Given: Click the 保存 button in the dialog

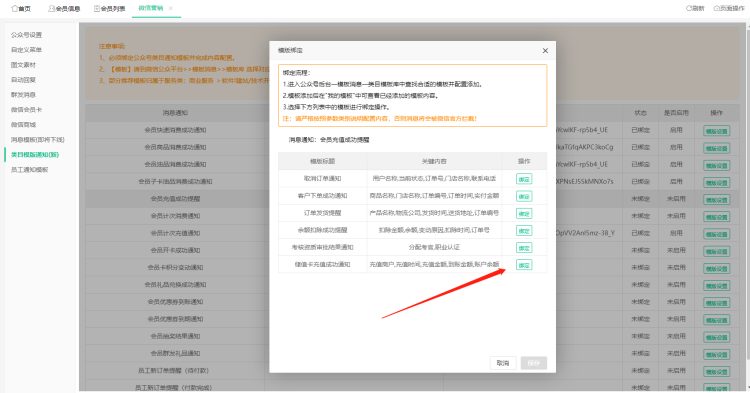Looking at the screenshot, I should pyautogui.click(x=533, y=363).
